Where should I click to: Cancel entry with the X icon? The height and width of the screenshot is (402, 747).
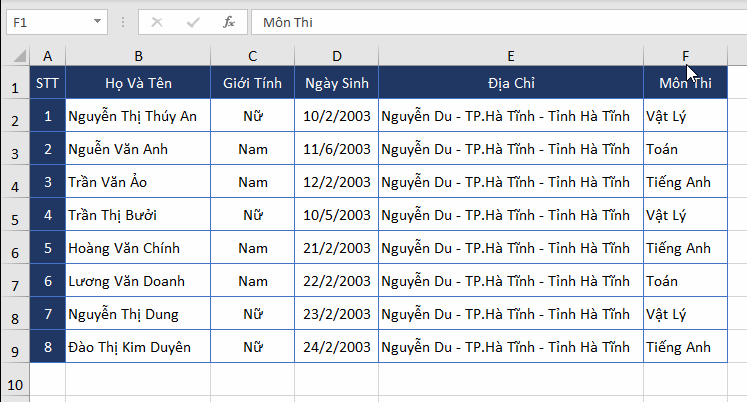coord(157,22)
